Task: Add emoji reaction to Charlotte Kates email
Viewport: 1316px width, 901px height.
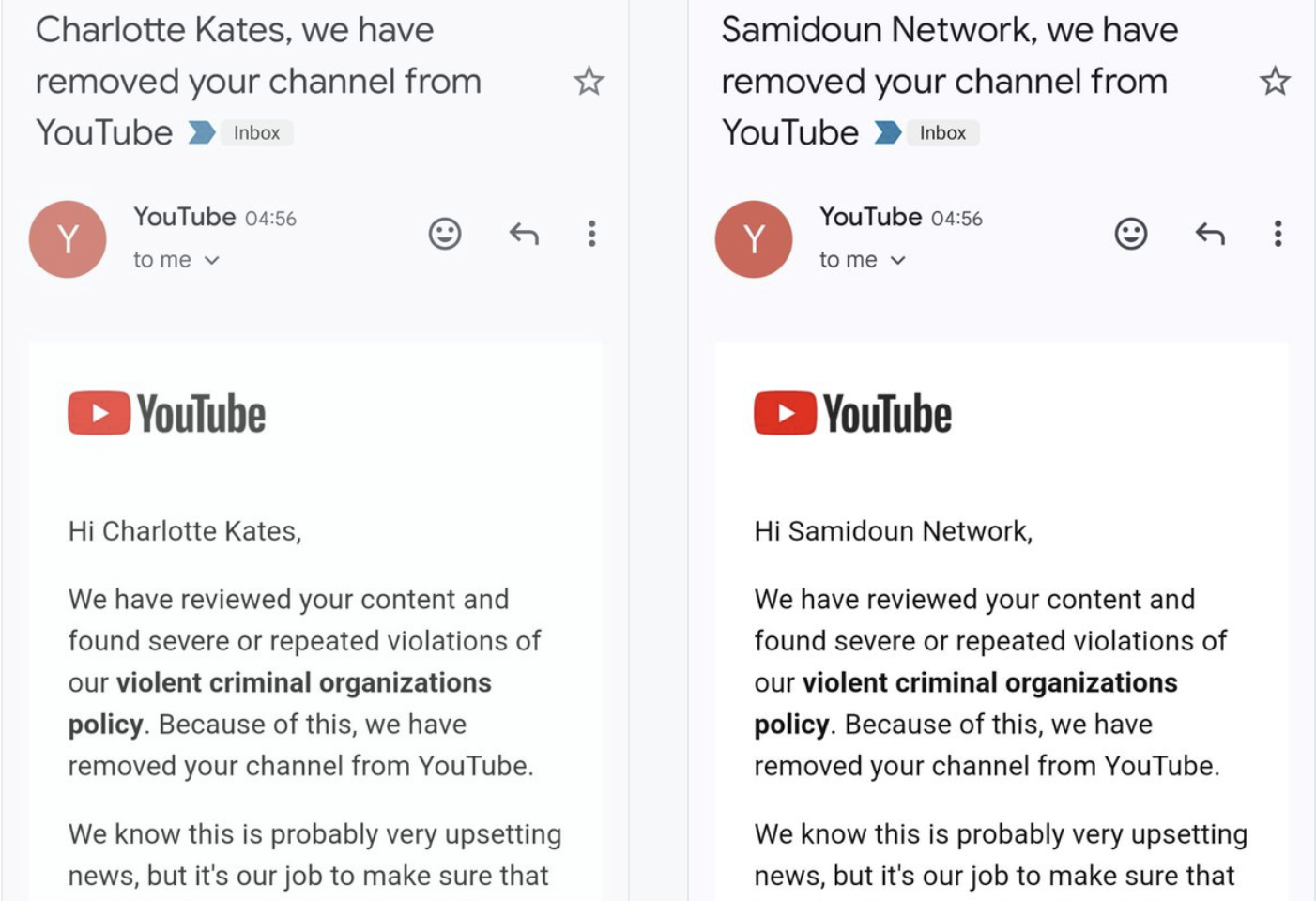Action: click(445, 234)
